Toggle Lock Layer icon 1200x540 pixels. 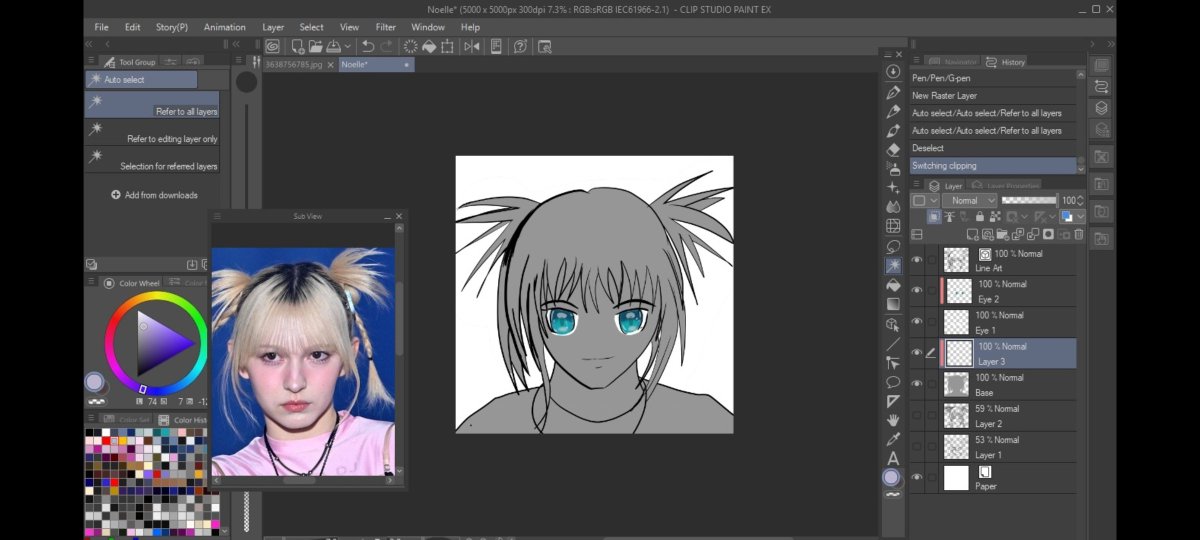980,216
